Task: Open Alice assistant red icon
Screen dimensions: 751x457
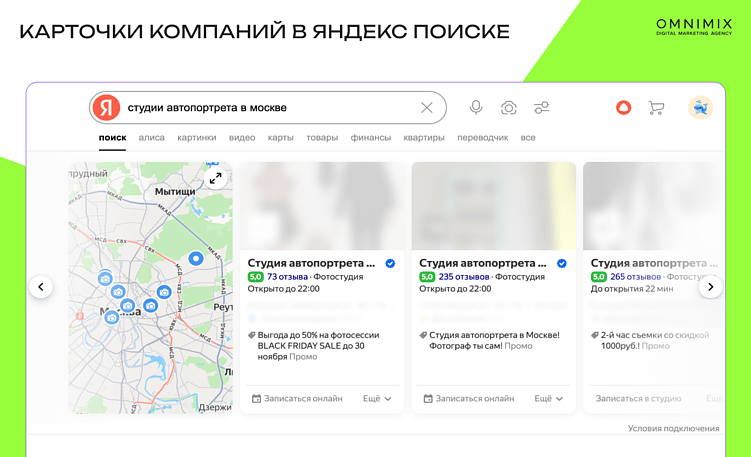Action: click(623, 107)
